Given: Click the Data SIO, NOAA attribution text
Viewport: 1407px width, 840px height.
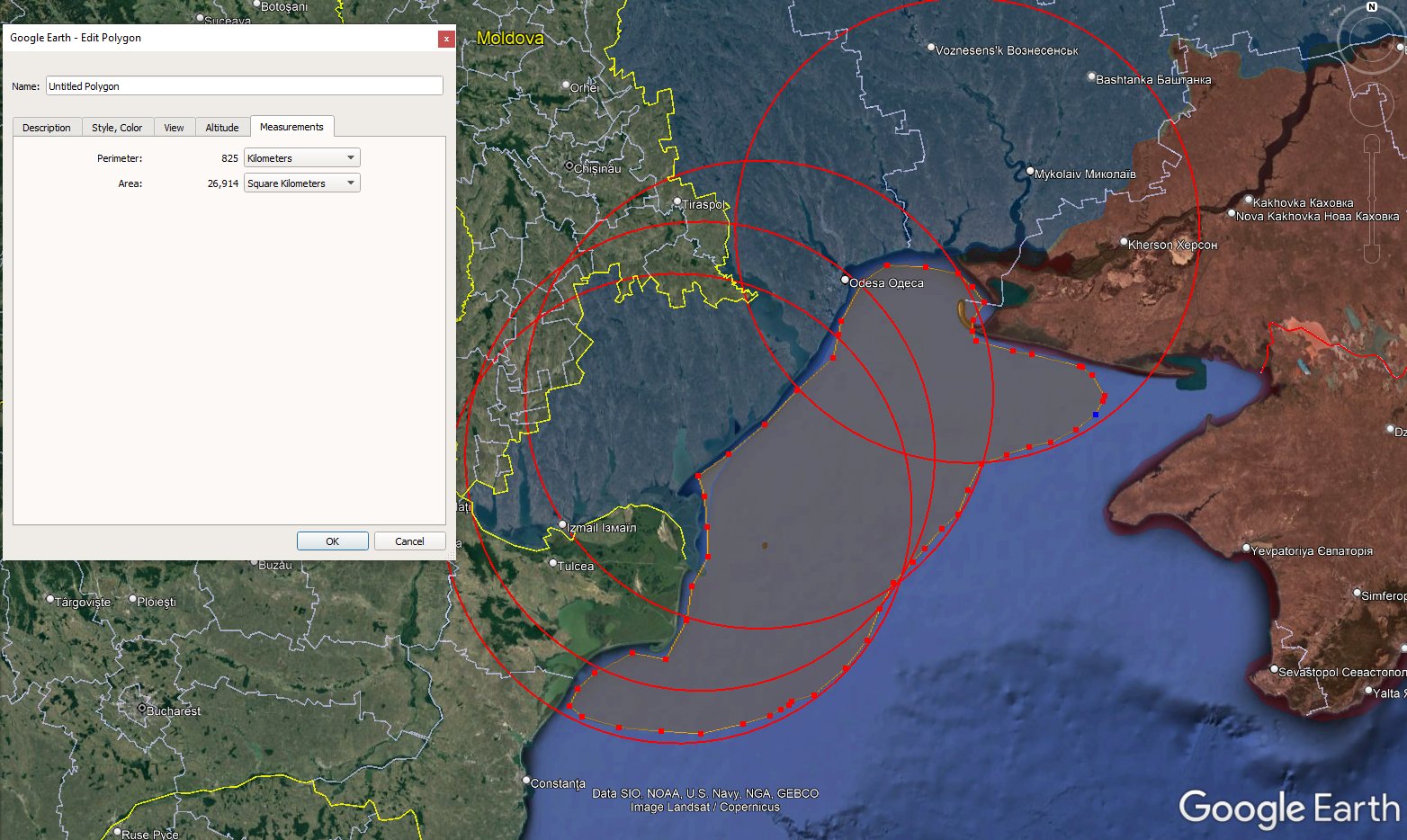Looking at the screenshot, I should click(705, 793).
